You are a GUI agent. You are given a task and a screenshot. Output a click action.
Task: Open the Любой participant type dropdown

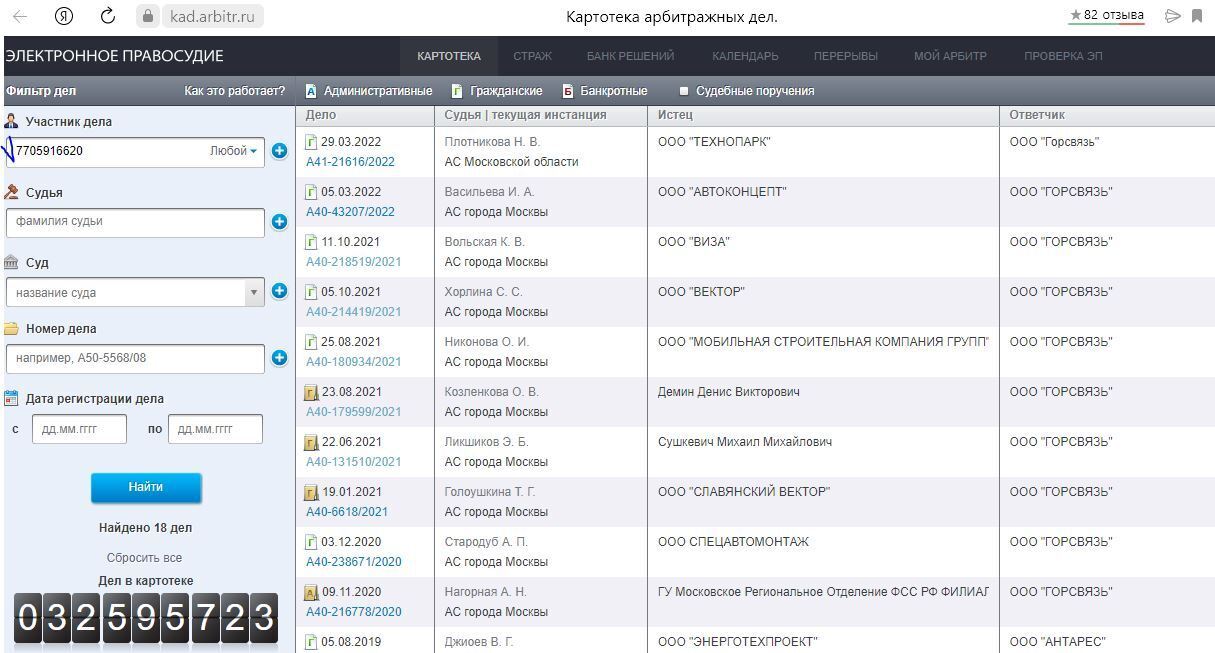point(233,151)
